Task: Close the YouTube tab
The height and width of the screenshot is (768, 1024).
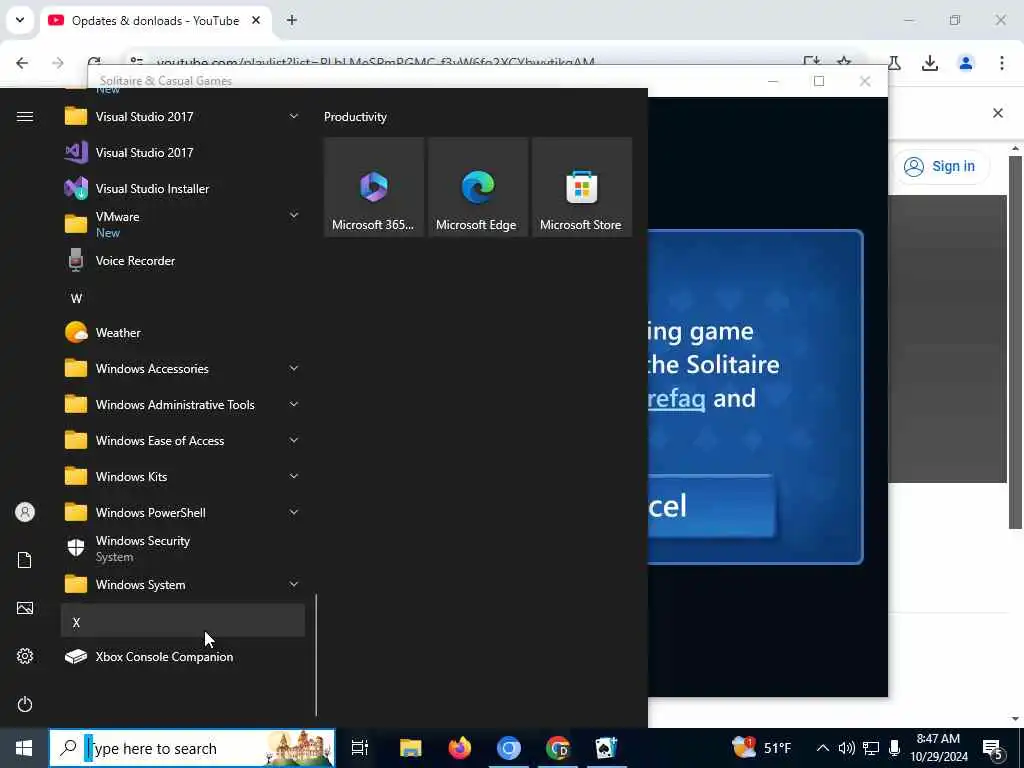Action: tap(256, 20)
